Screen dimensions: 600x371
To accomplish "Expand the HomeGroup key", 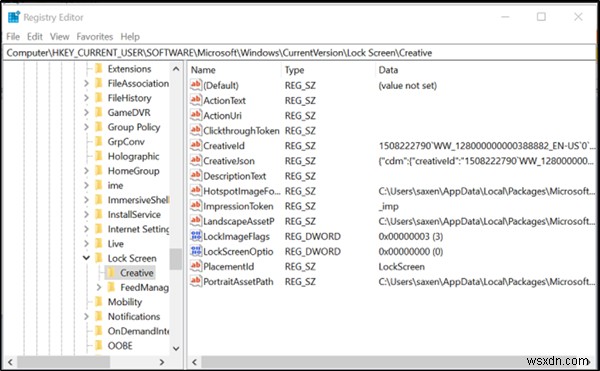I will tap(86, 171).
